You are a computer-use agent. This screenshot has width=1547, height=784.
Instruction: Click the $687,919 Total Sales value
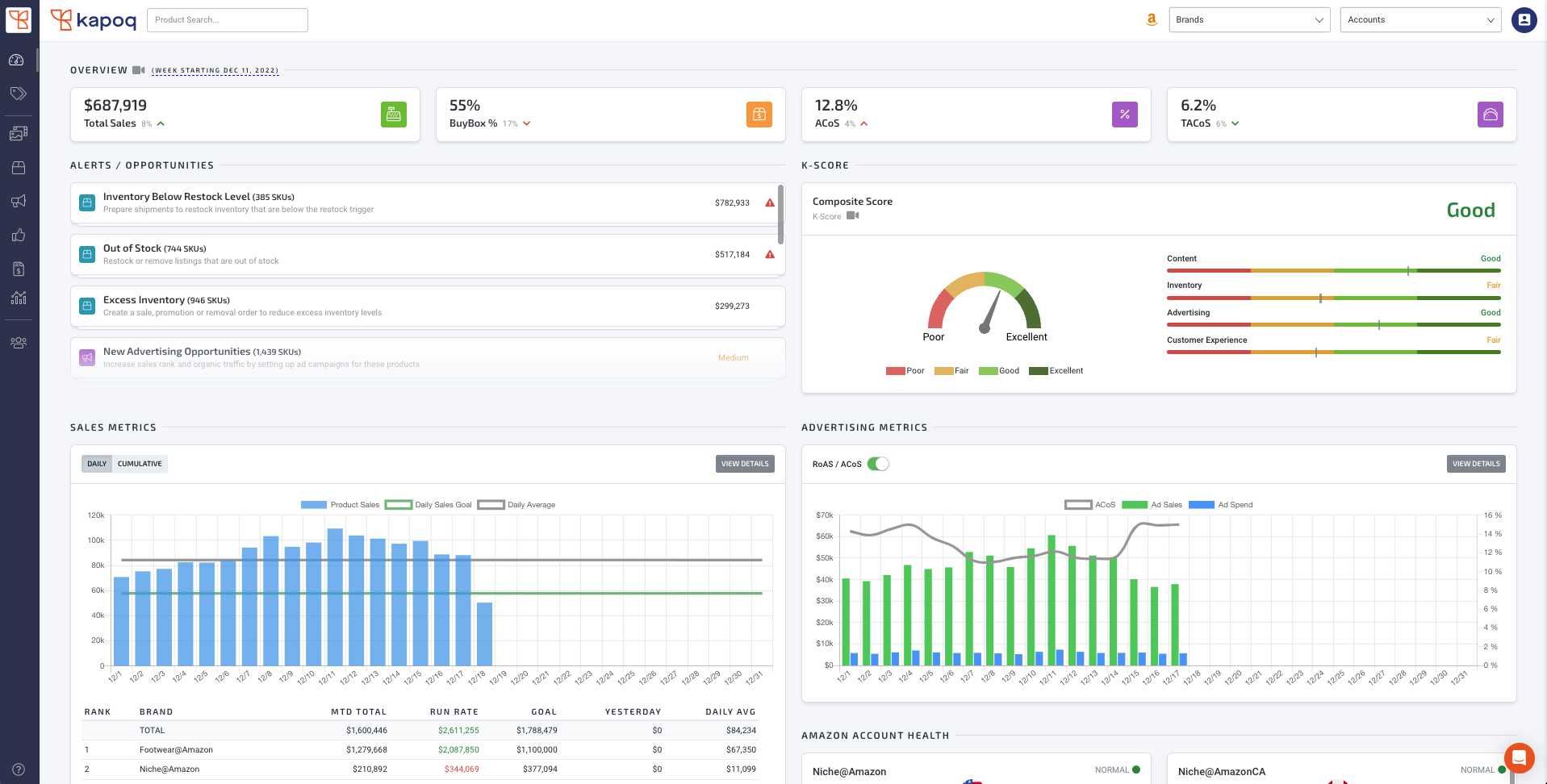pyautogui.click(x=115, y=106)
